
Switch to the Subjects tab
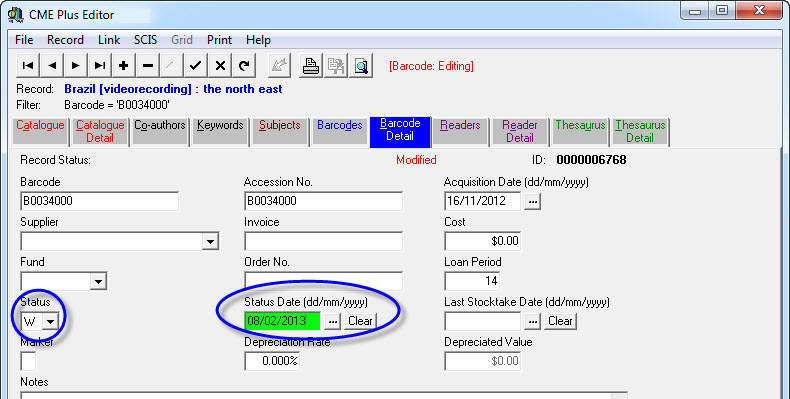[x=280, y=132]
